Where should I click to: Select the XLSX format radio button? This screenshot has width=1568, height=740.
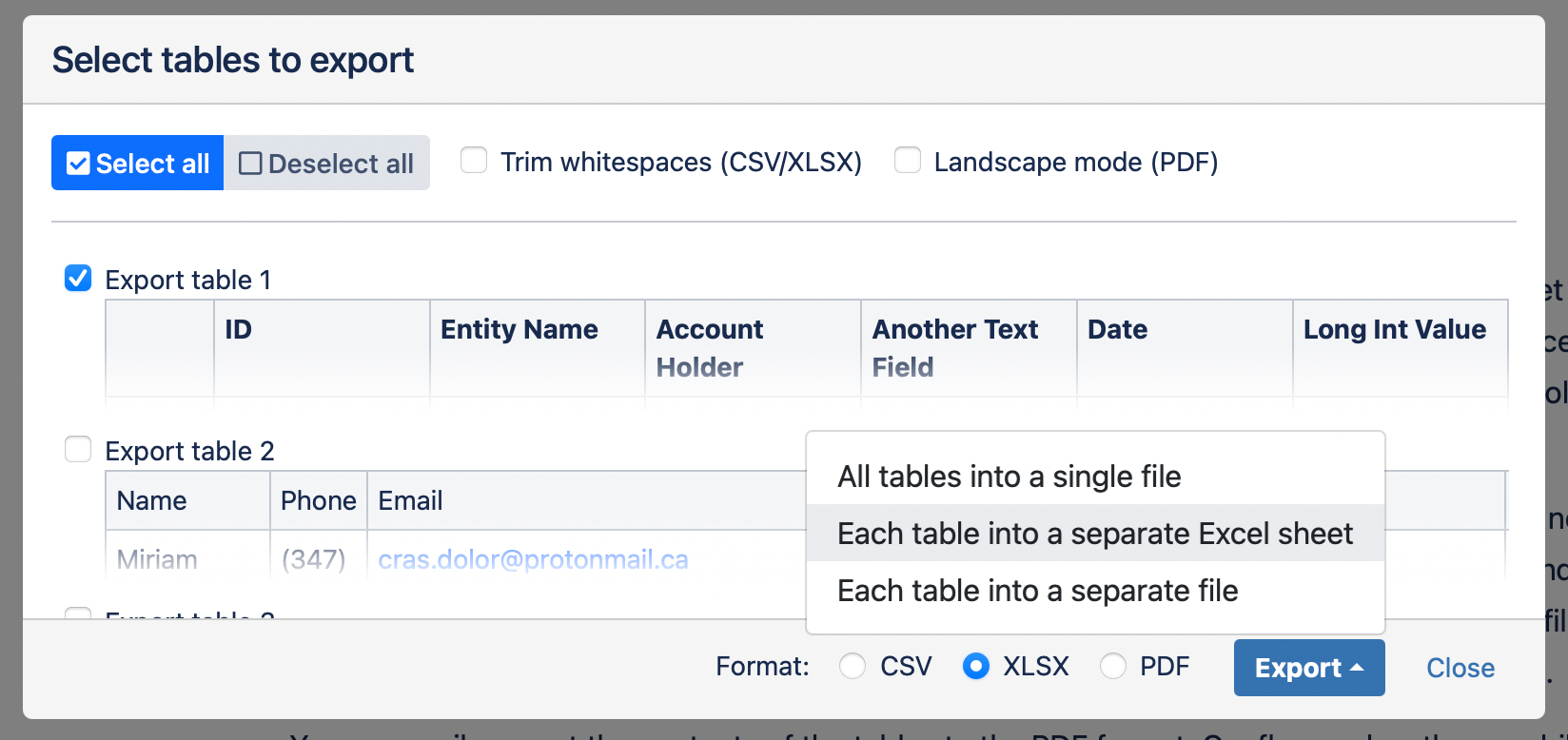click(x=976, y=666)
